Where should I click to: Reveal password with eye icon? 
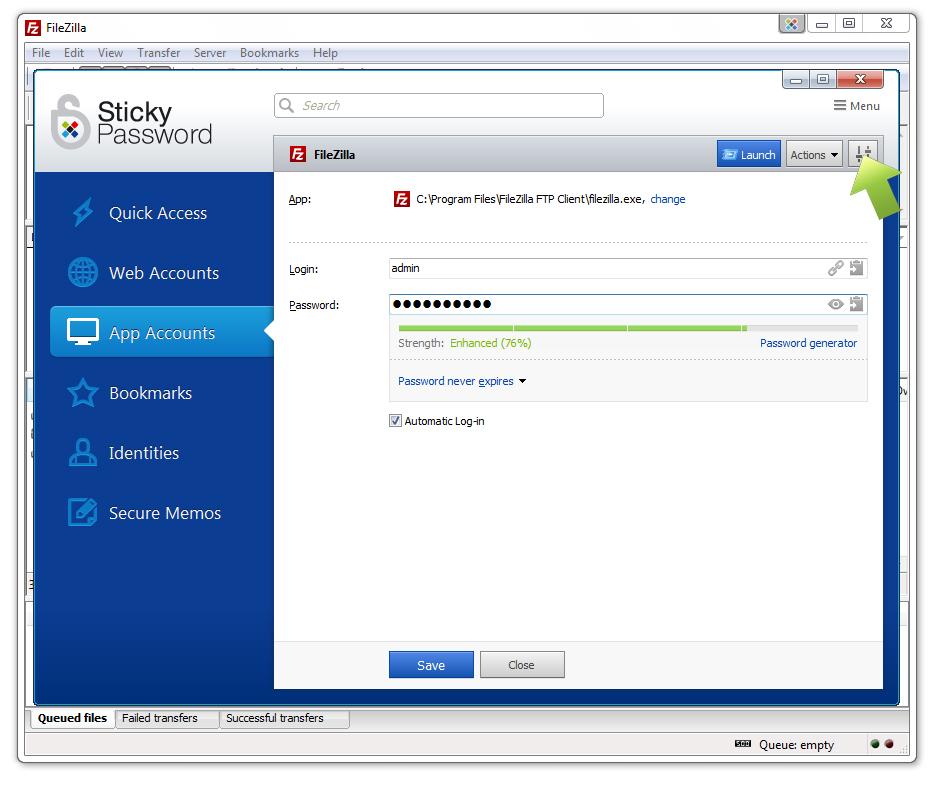click(x=835, y=304)
